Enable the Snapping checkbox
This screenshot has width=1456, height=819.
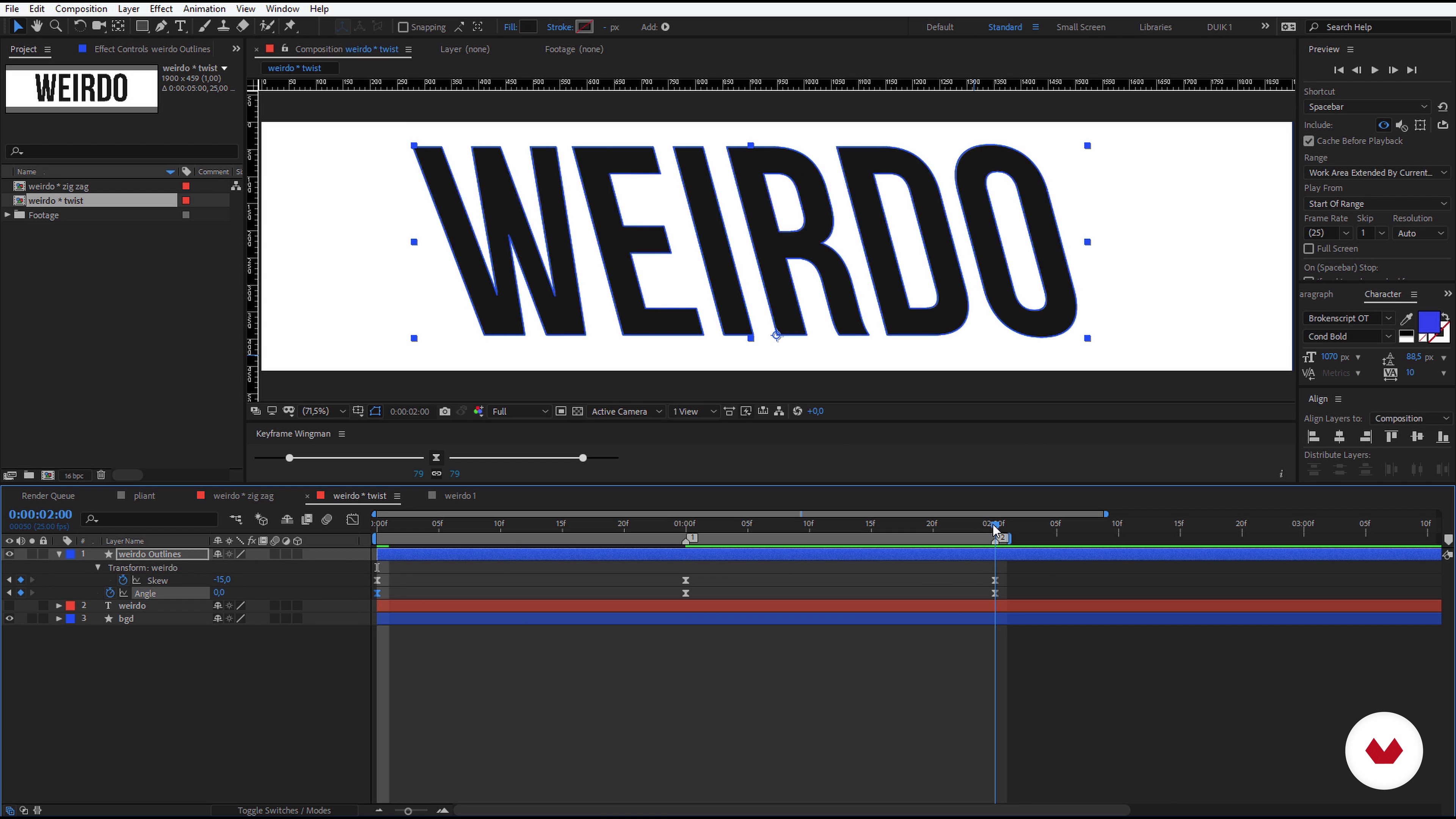pos(403,27)
